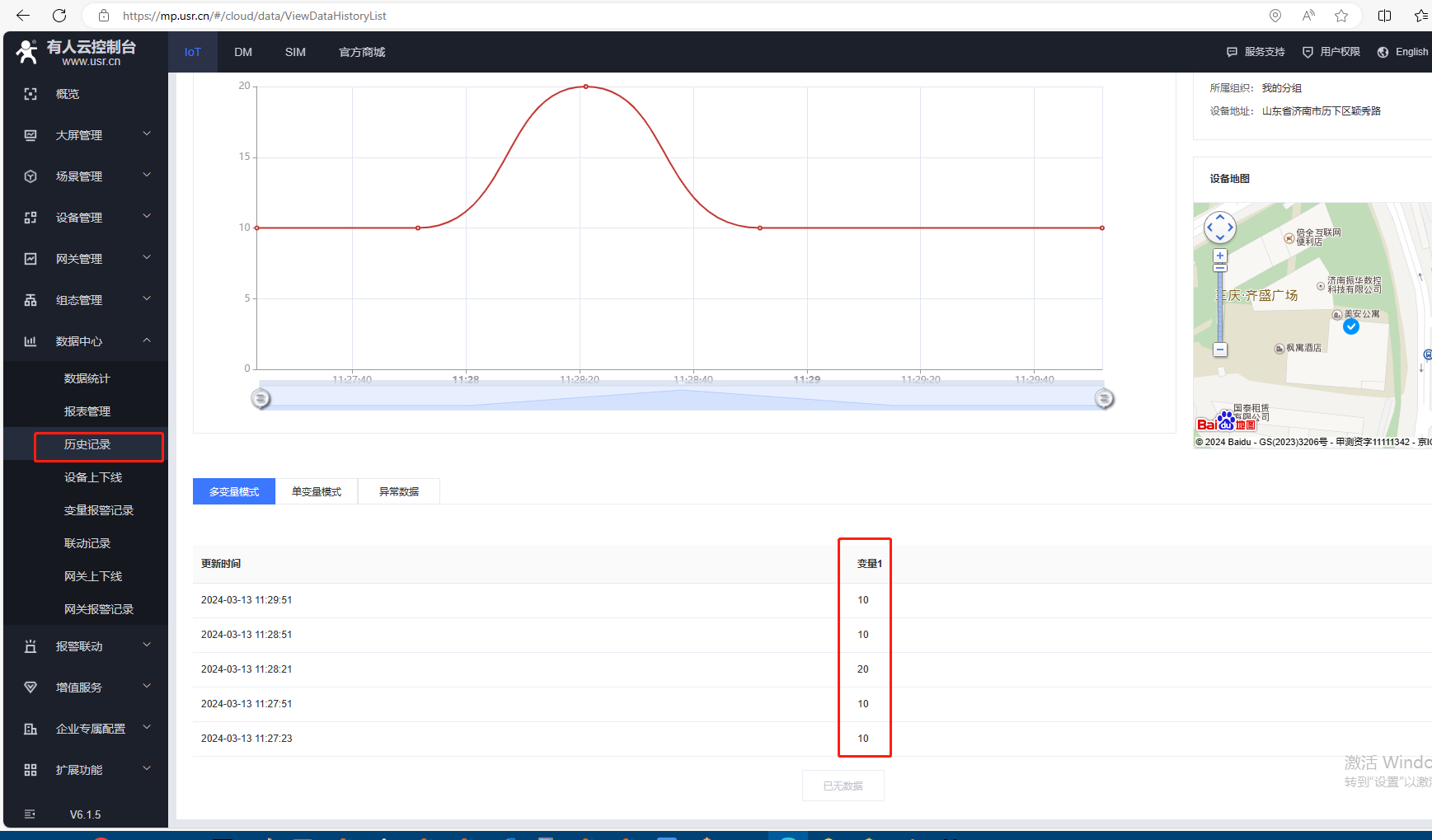Collapse the 数据中心 sidebar section
Screen dimensions: 1432x840
click(79, 341)
